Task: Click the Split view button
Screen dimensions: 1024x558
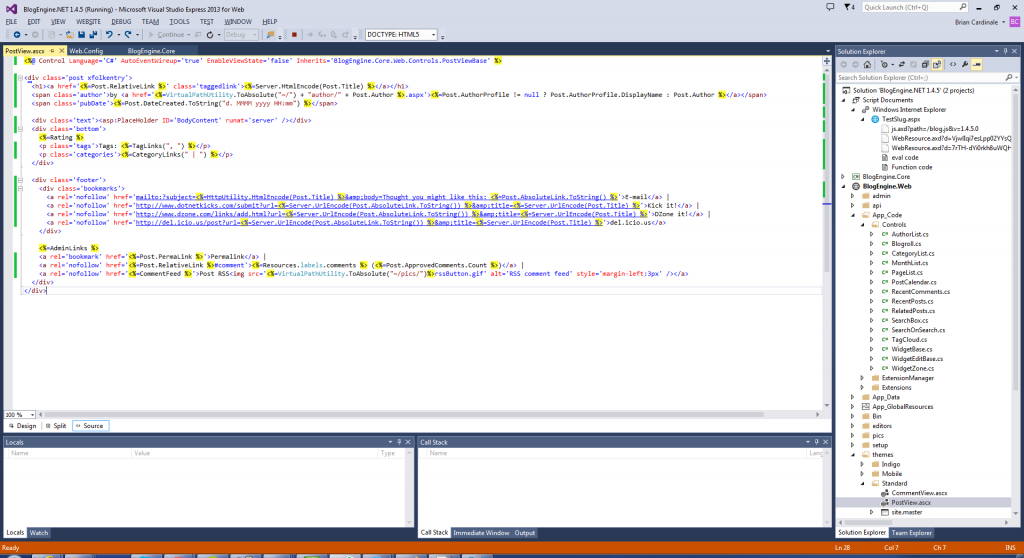Action: tap(56, 426)
